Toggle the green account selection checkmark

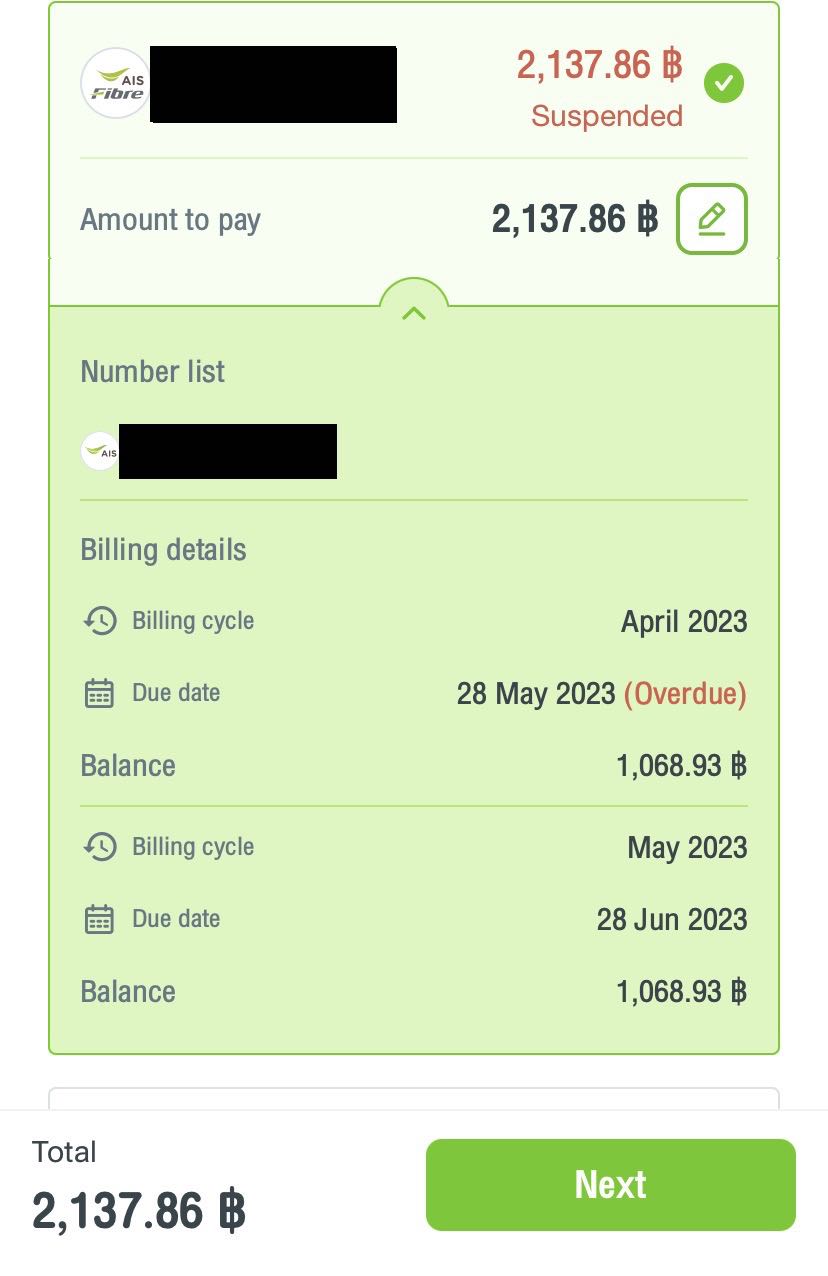point(723,84)
